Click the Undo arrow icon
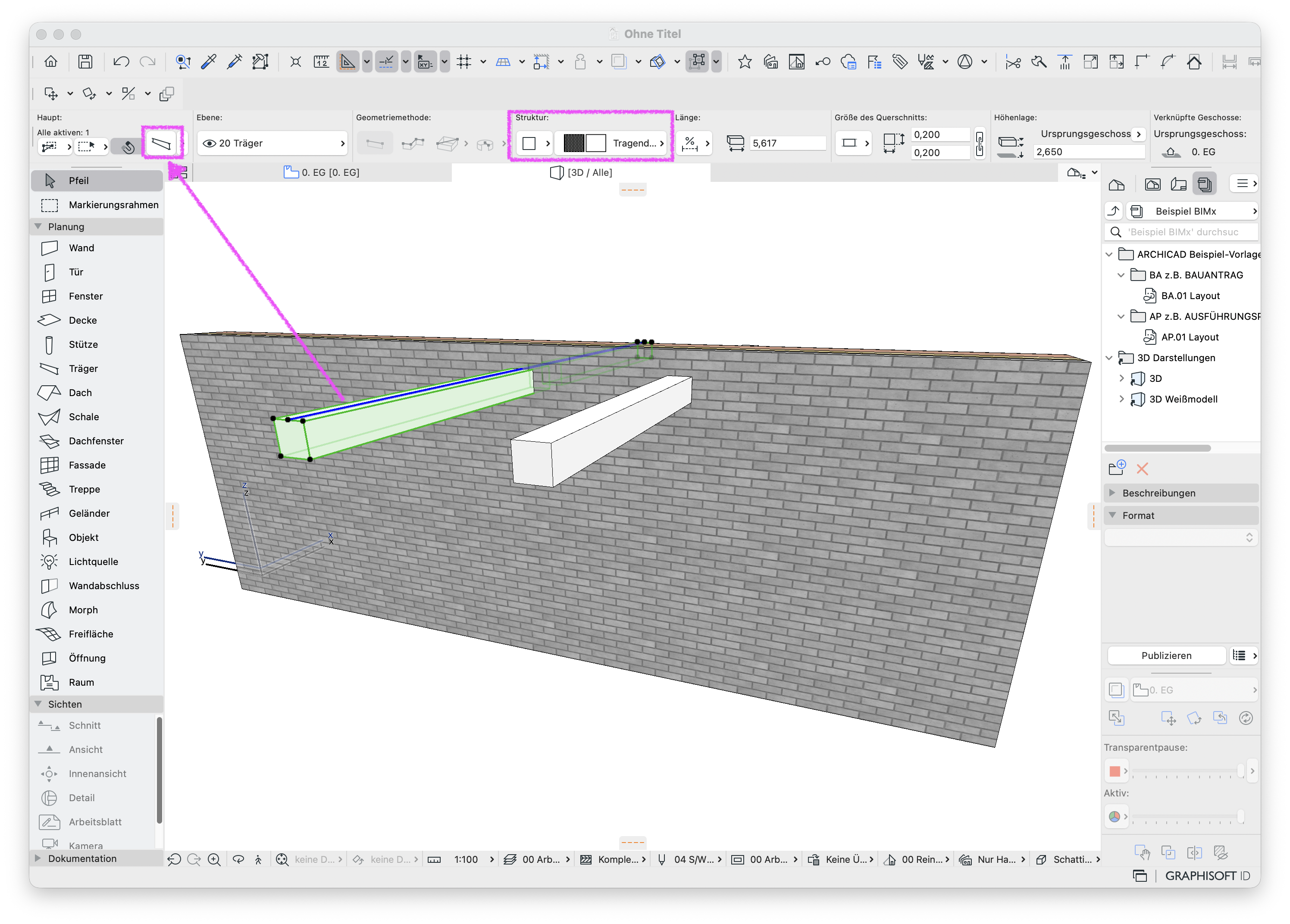1290x924 pixels. [121, 61]
